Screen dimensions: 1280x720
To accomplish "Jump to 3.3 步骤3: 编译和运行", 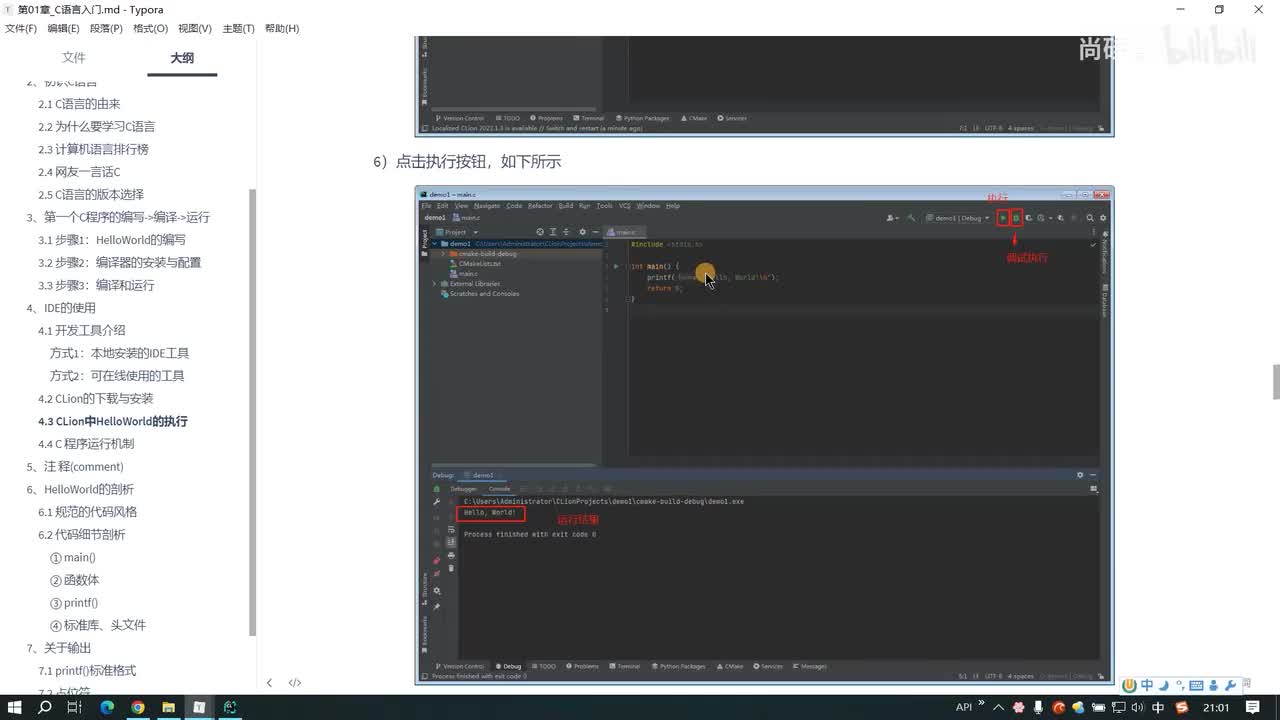I will coord(96,286).
